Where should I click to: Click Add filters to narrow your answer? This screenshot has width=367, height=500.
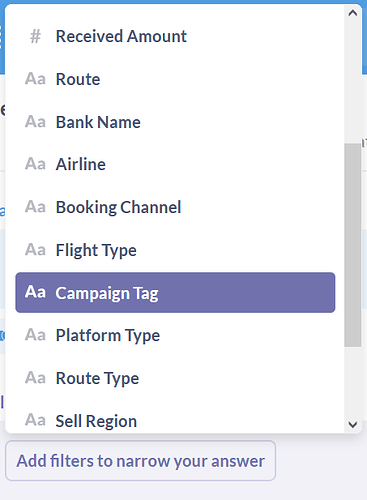pos(140,461)
